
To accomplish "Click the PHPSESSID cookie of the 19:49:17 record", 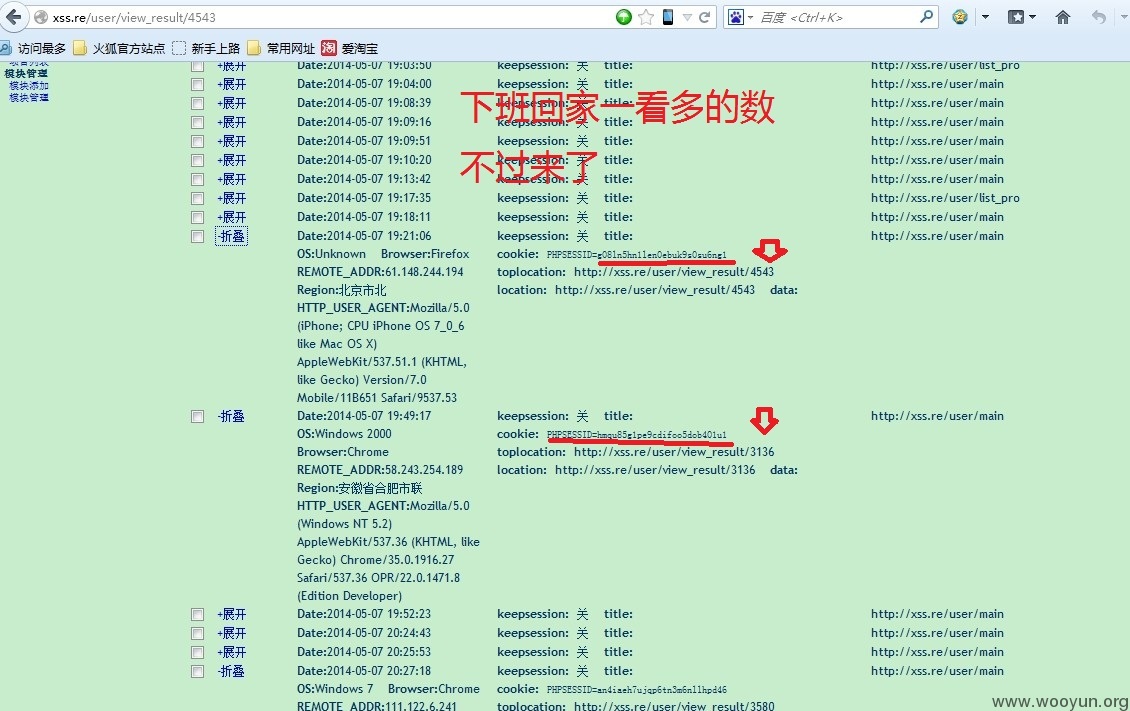I will coord(636,435).
